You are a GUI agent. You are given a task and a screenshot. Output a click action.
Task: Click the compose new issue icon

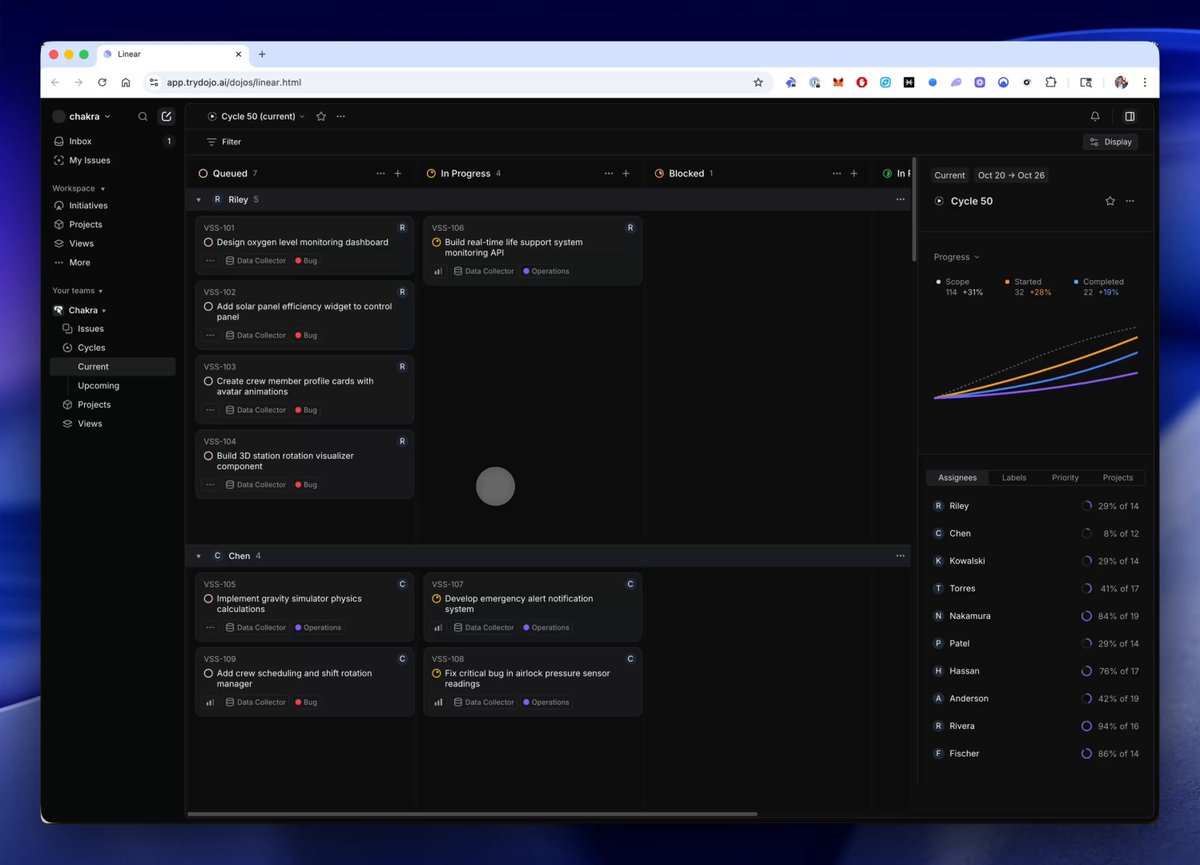pyautogui.click(x=166, y=117)
